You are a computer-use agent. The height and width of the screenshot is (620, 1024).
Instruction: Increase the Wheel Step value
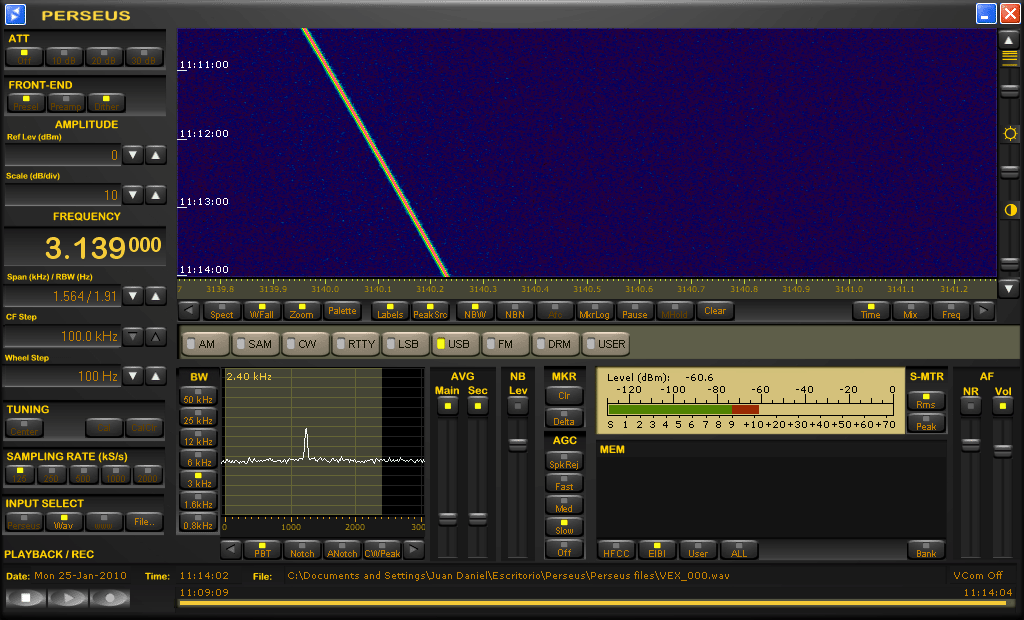coord(155,376)
